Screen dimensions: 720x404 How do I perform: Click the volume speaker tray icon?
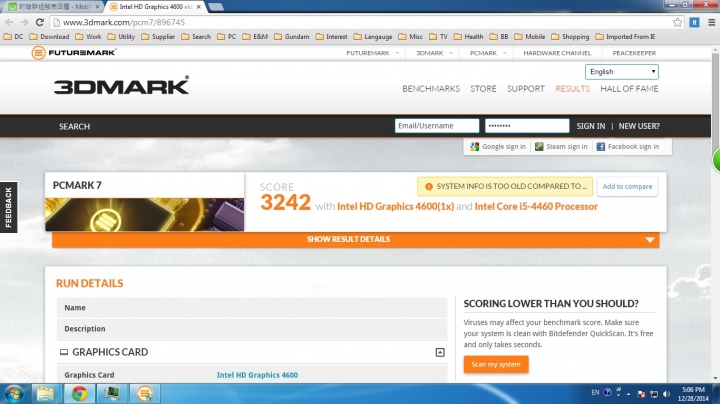pos(666,394)
